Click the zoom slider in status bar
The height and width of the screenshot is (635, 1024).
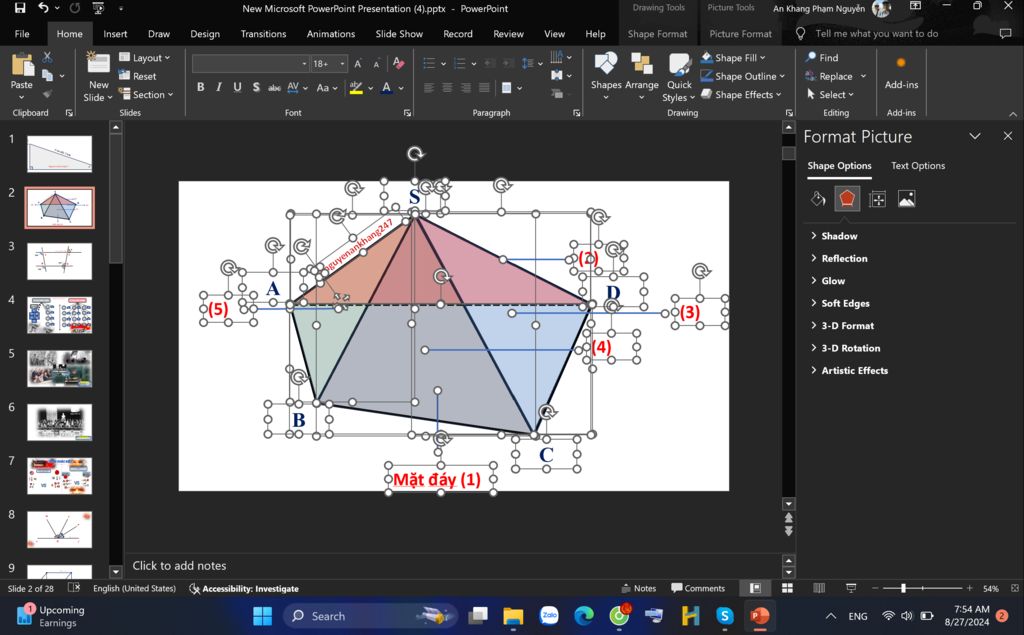click(x=904, y=588)
